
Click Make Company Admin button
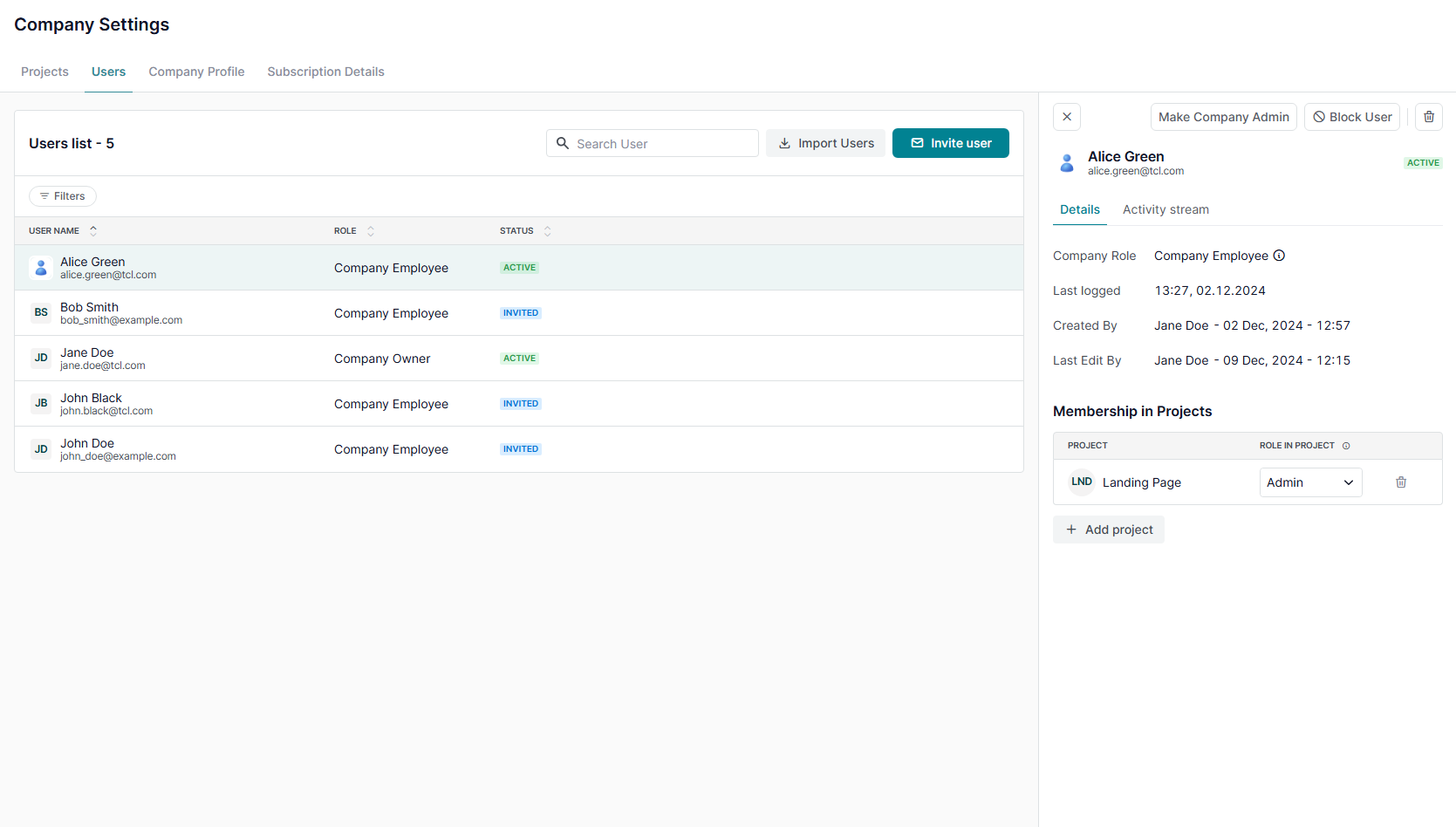[1223, 117]
